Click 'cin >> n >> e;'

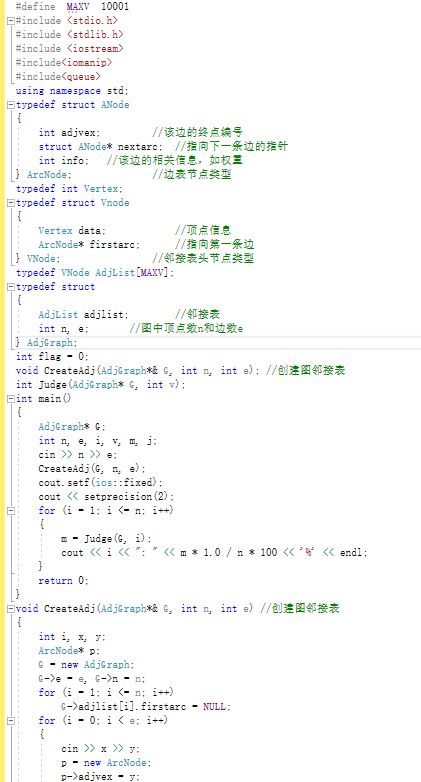(78, 455)
